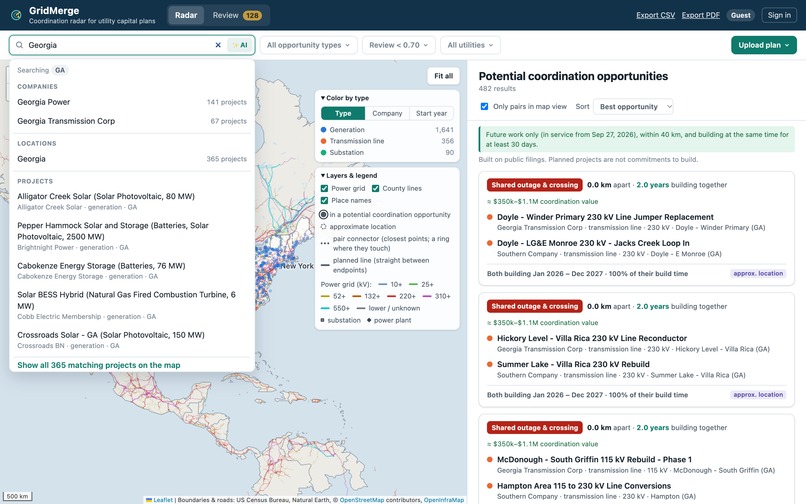The width and height of the screenshot is (806, 504).
Task: Select Type color mode
Action: (x=343, y=113)
